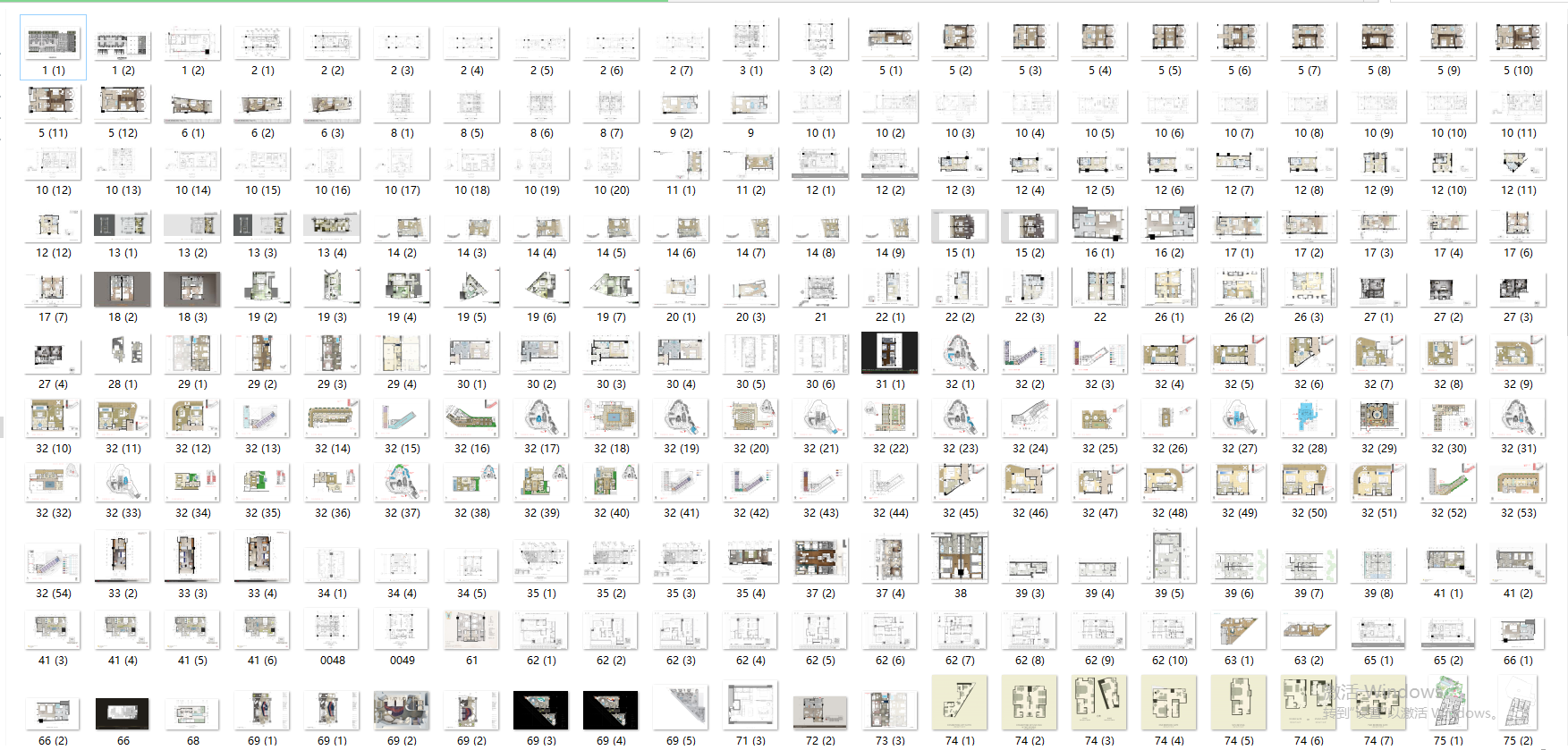Click the file name "0049"
Viewport: 1568px width, 750px height.
[402, 660]
